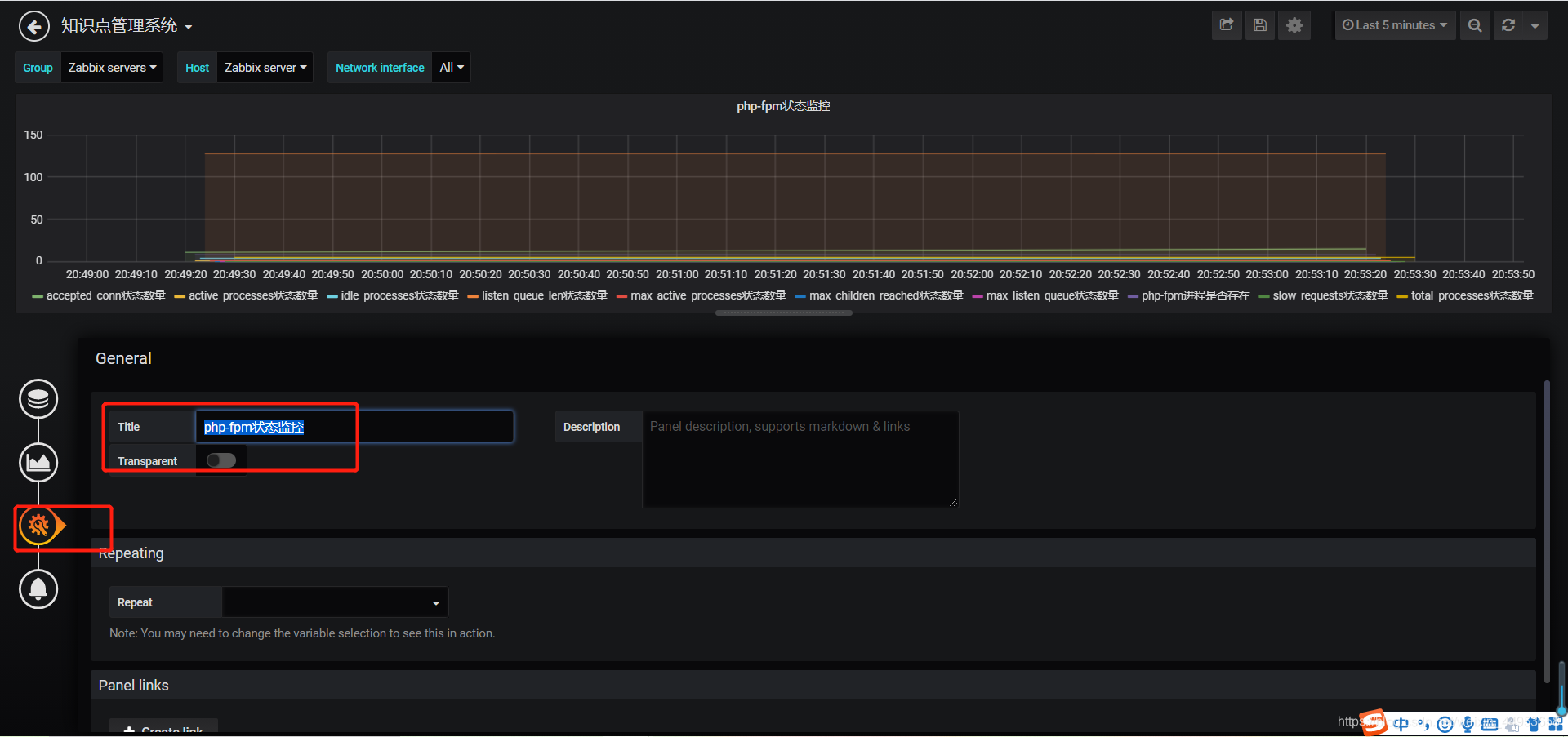Toggle the Transparent switch
The height and width of the screenshot is (737, 1568).
point(221,460)
